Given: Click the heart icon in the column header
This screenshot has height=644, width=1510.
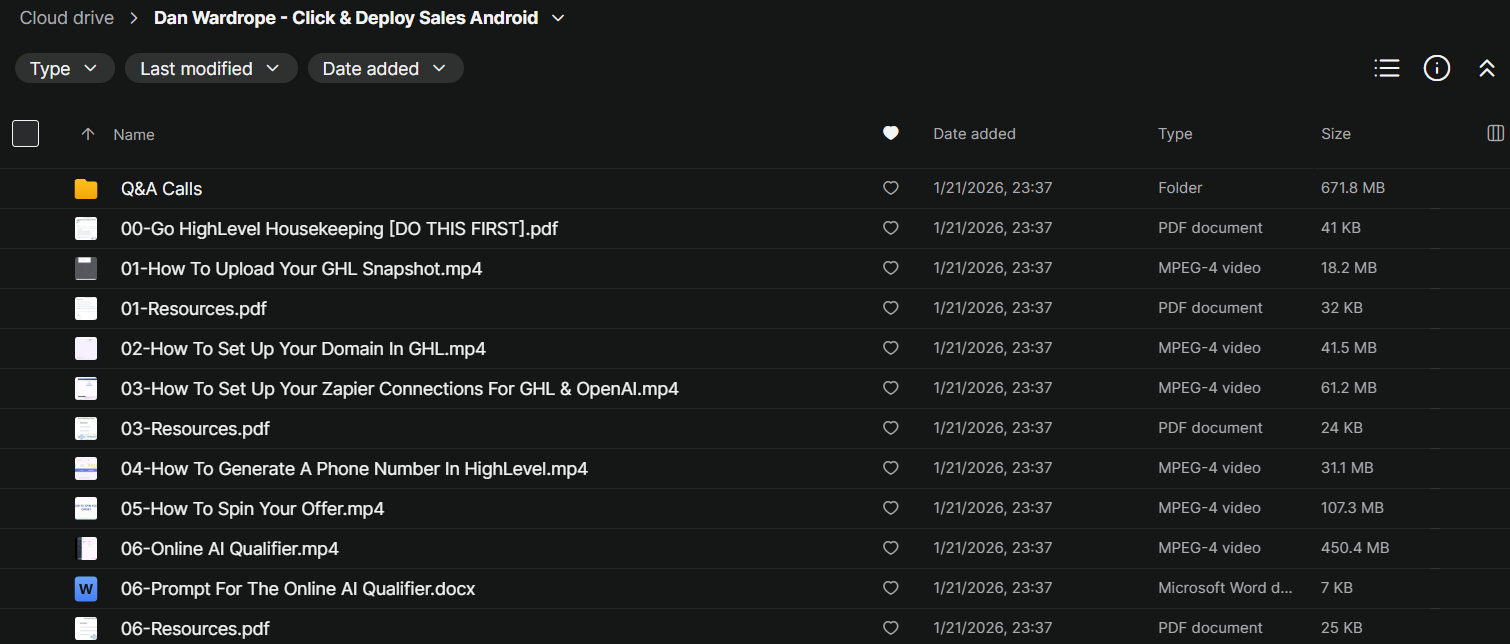Looking at the screenshot, I should [x=891, y=133].
